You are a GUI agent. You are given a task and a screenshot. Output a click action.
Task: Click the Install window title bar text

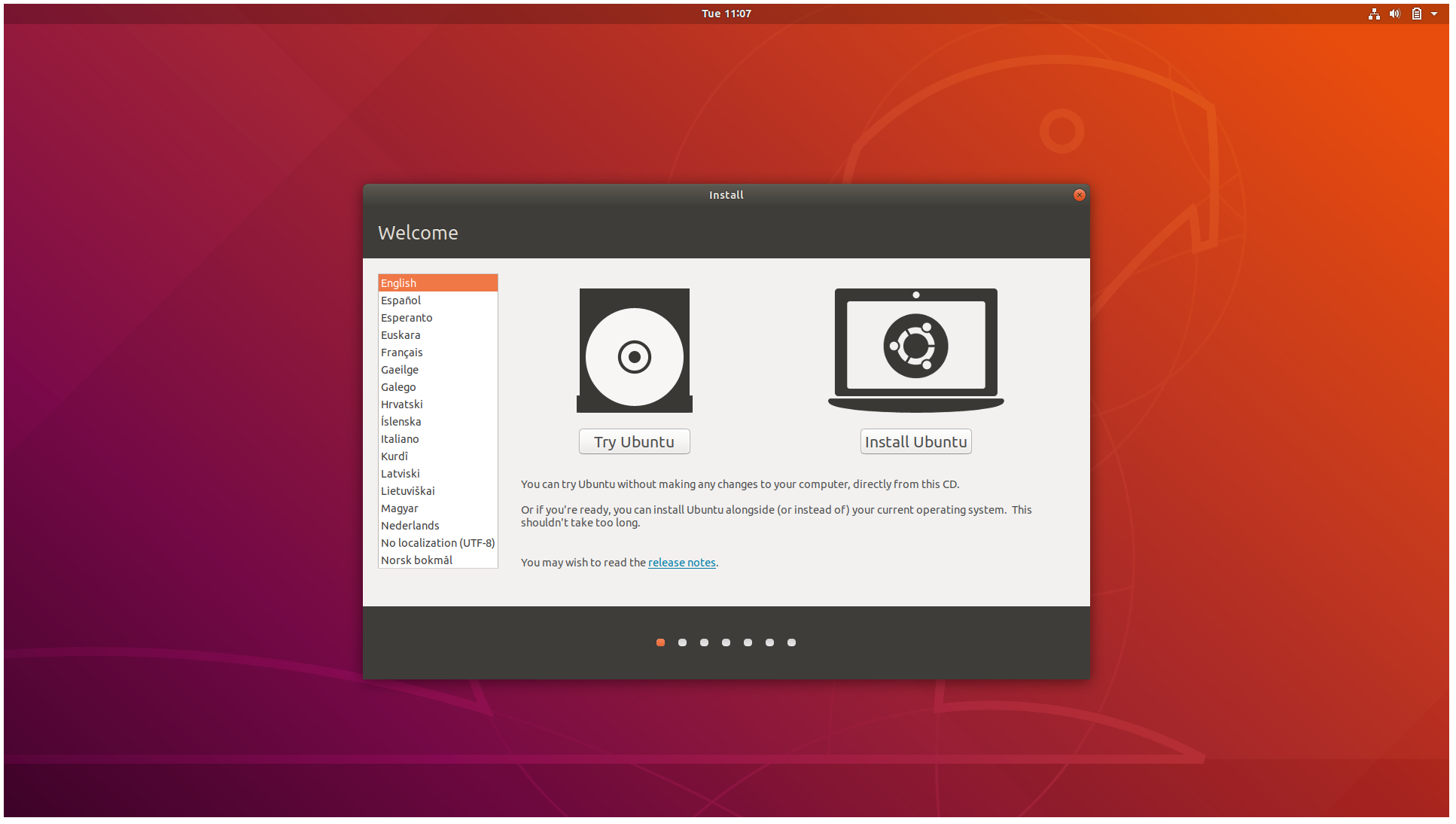726,195
